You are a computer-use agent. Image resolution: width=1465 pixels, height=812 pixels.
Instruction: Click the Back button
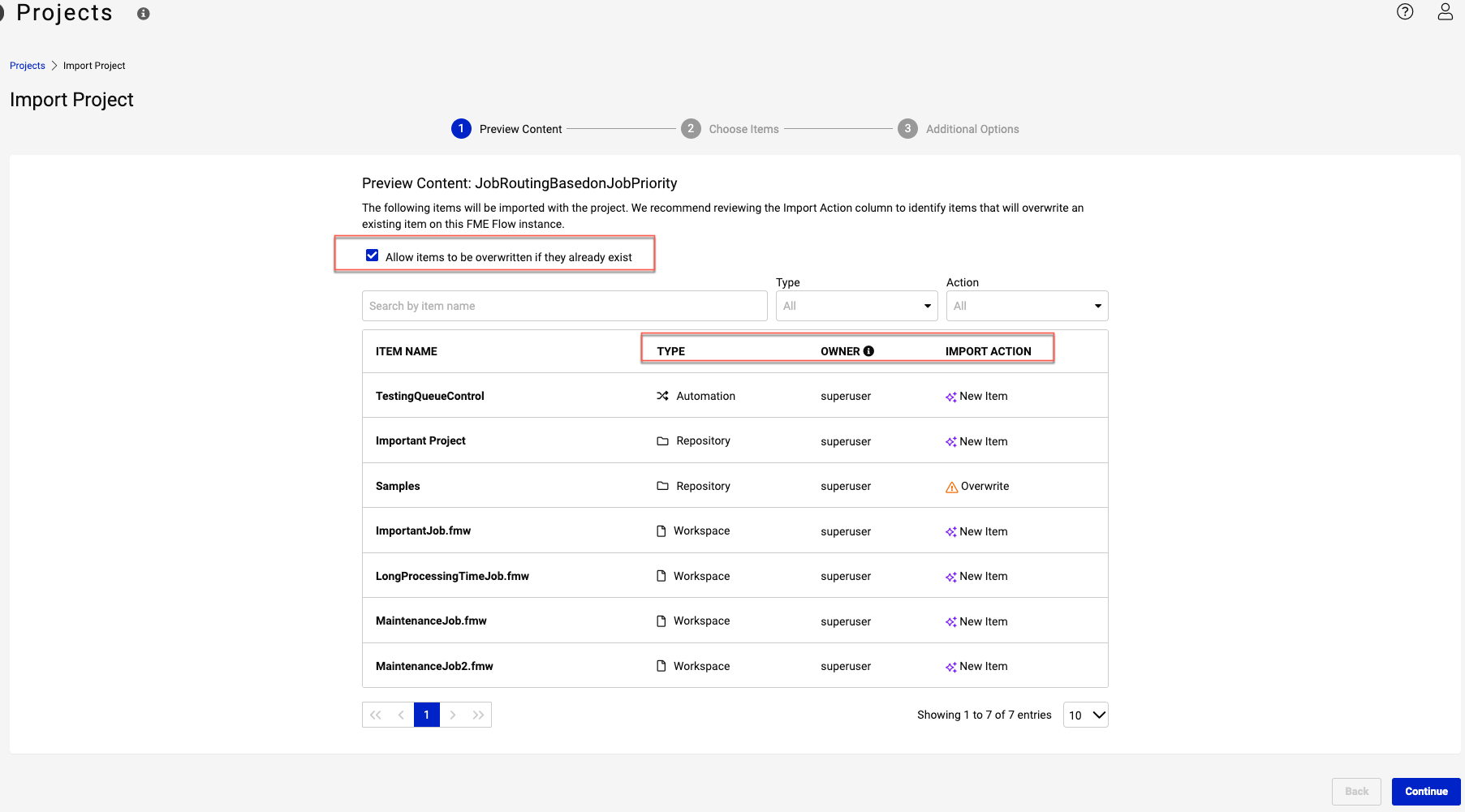(1356, 792)
